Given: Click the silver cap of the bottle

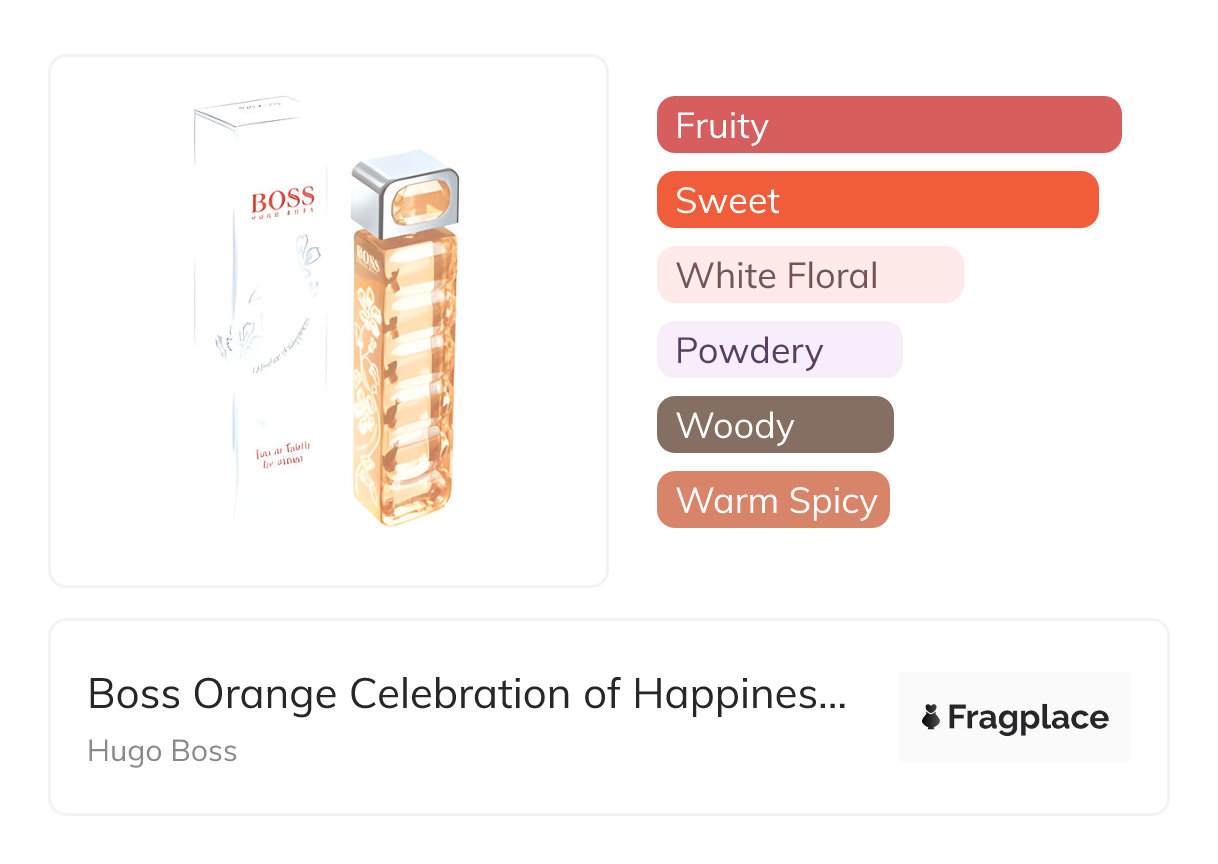Looking at the screenshot, I should 405,190.
